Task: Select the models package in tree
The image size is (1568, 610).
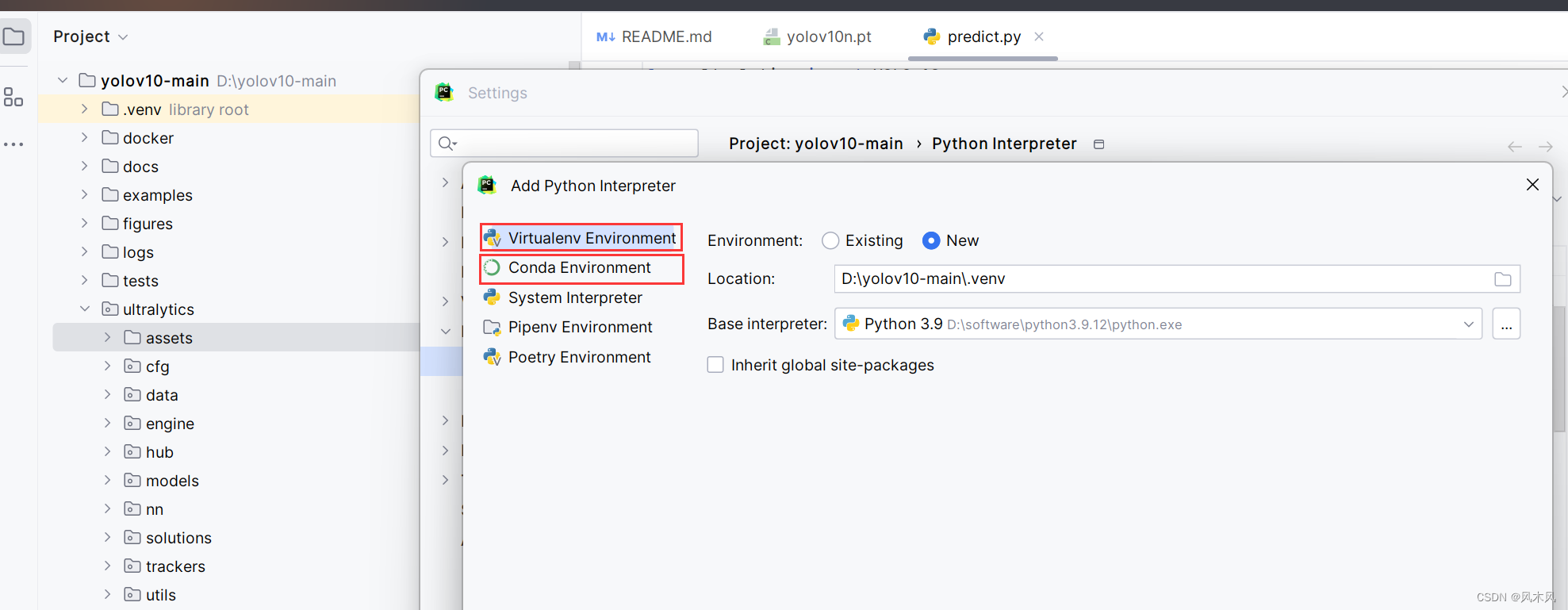Action: (x=172, y=481)
